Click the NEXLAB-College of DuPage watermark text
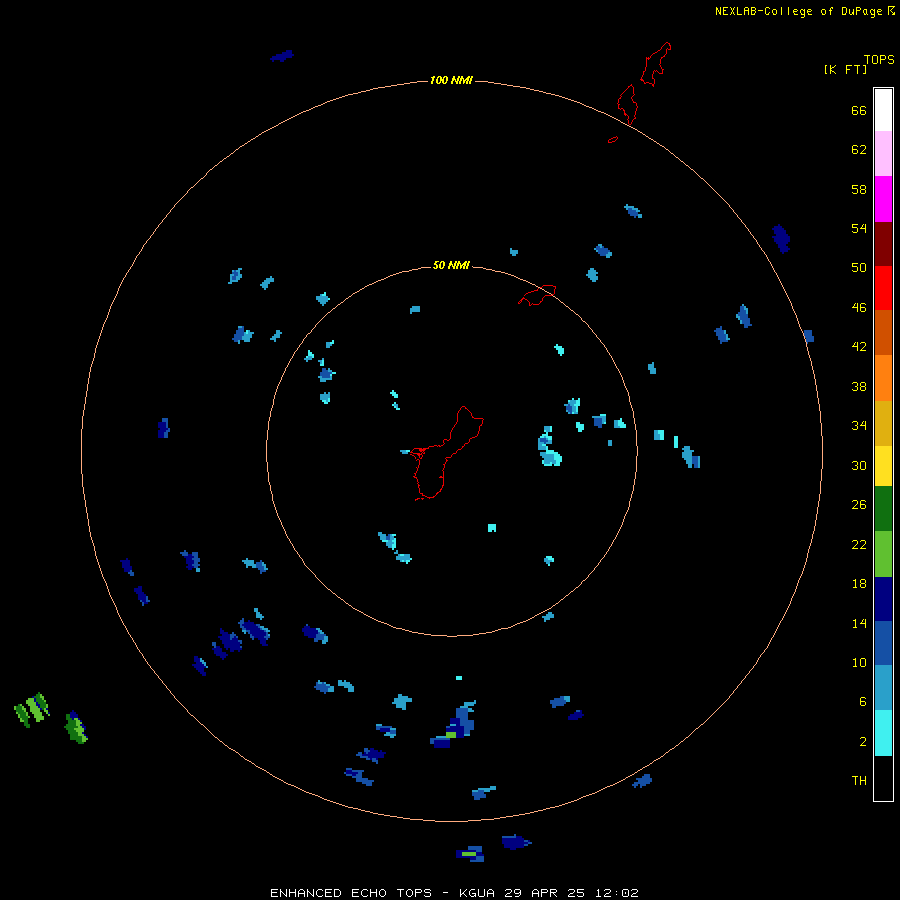Image resolution: width=900 pixels, height=900 pixels. [799, 11]
